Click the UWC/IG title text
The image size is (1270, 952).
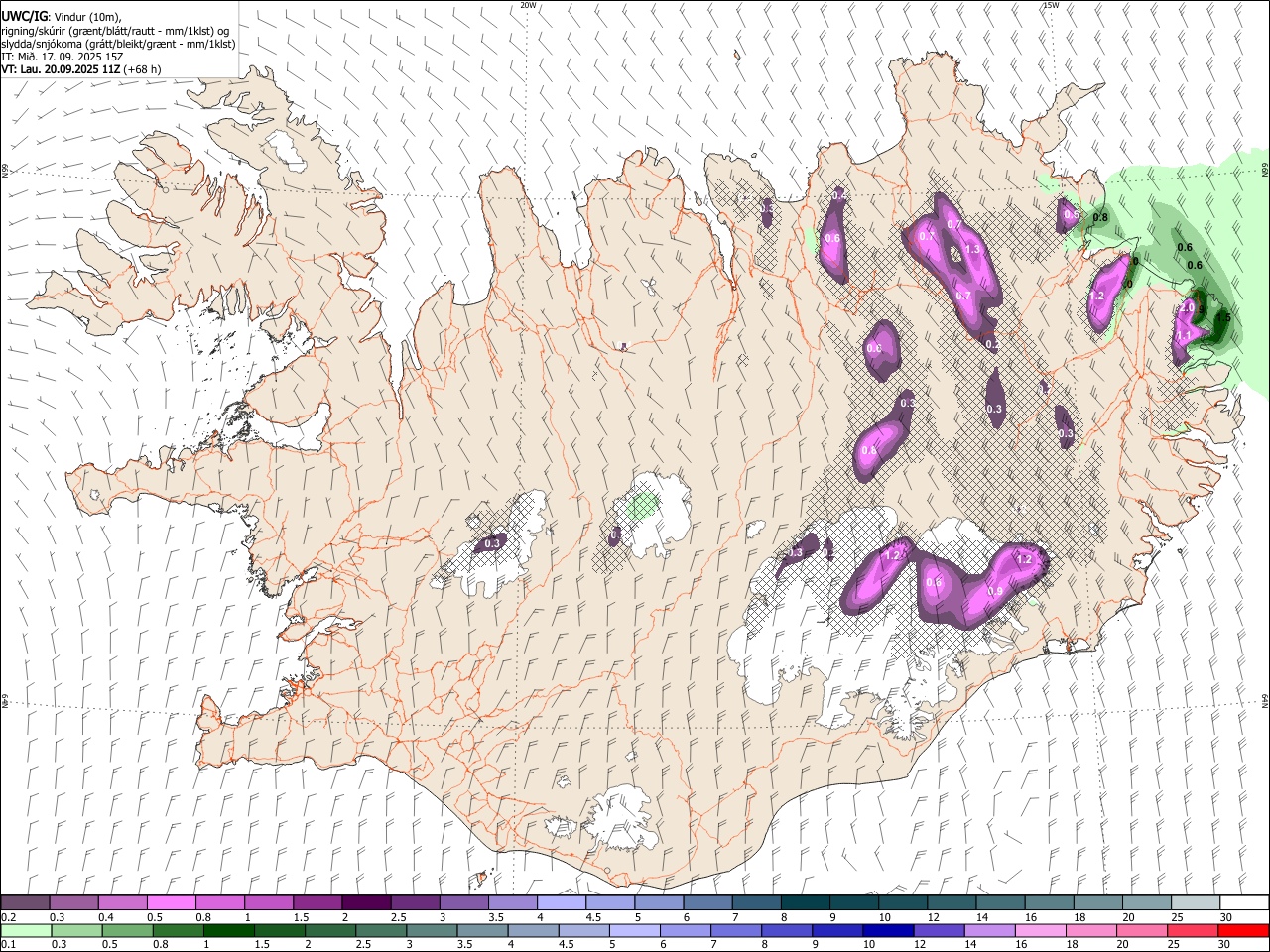[24, 17]
